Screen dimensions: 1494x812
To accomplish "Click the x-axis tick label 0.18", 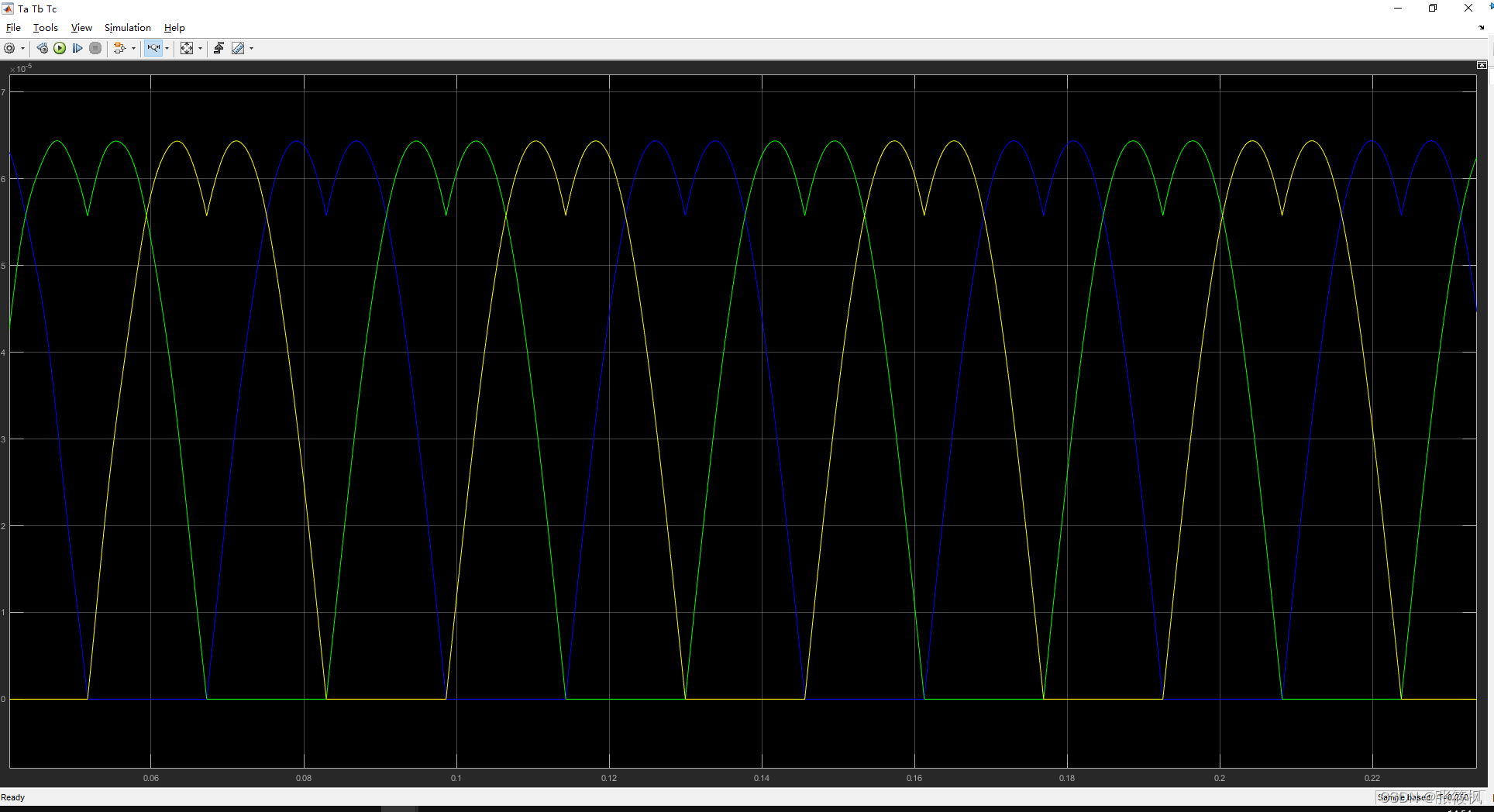I will click(x=1067, y=778).
